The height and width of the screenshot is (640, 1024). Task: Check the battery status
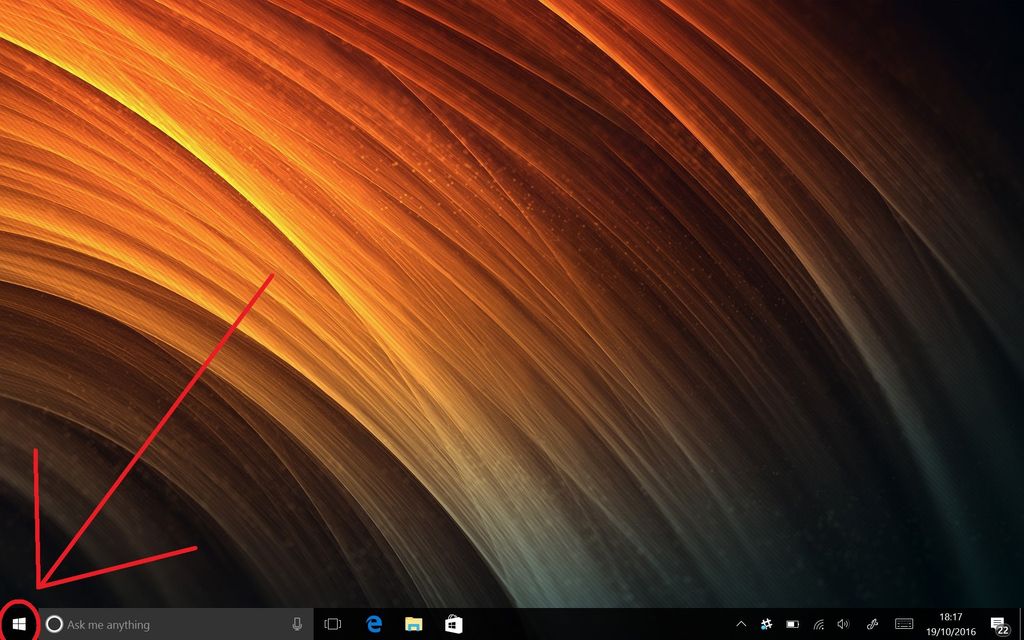[792, 624]
